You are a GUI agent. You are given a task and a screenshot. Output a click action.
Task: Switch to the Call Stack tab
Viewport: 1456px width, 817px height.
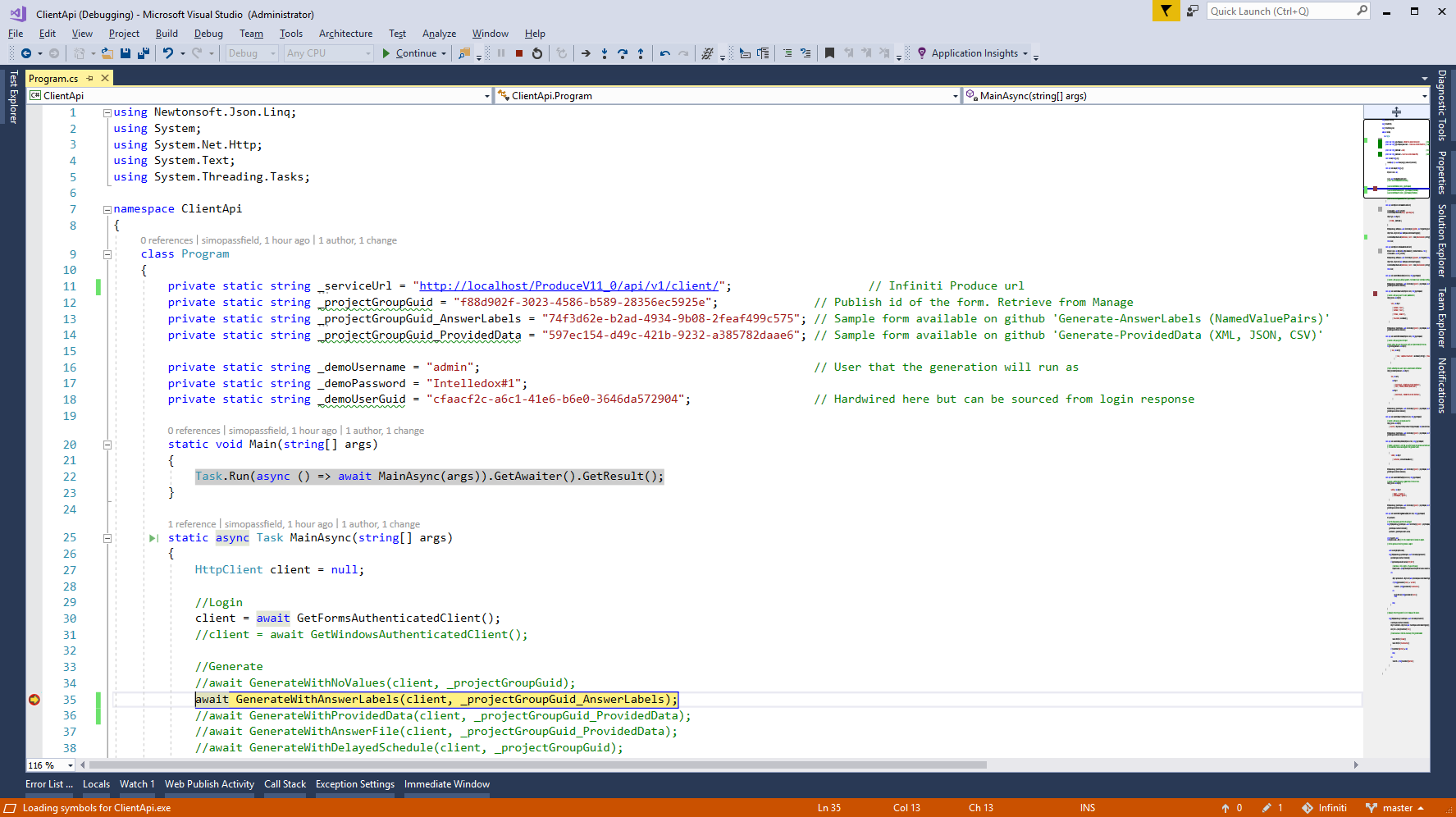pos(285,784)
